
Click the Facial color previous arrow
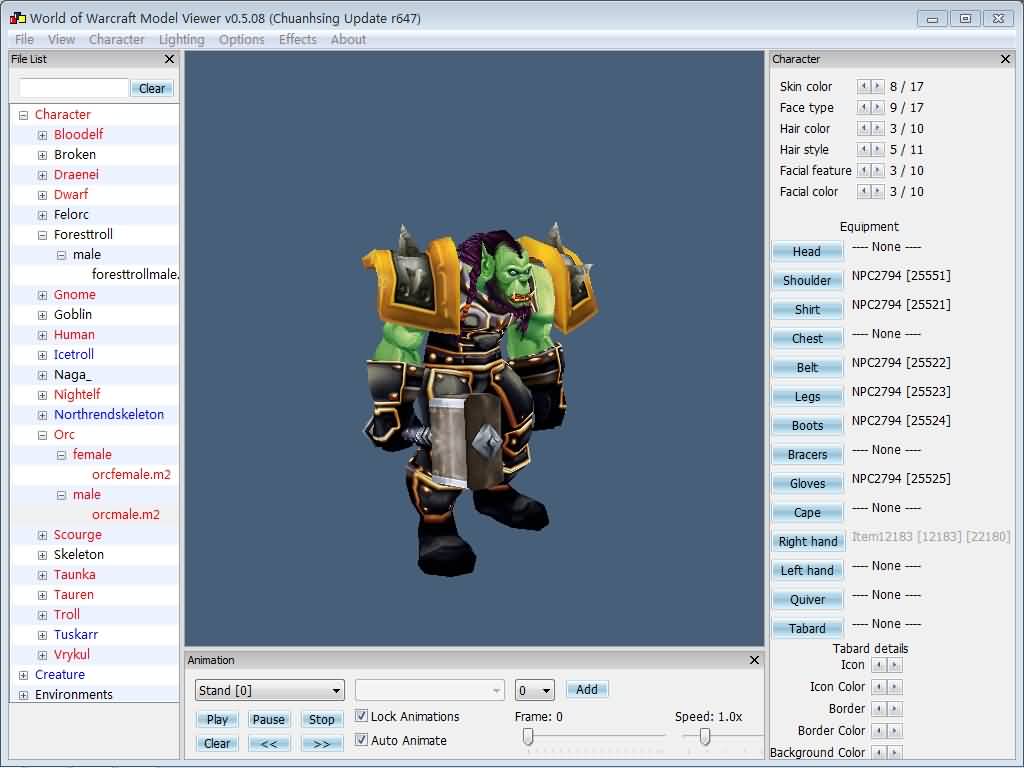pyautogui.click(x=863, y=191)
